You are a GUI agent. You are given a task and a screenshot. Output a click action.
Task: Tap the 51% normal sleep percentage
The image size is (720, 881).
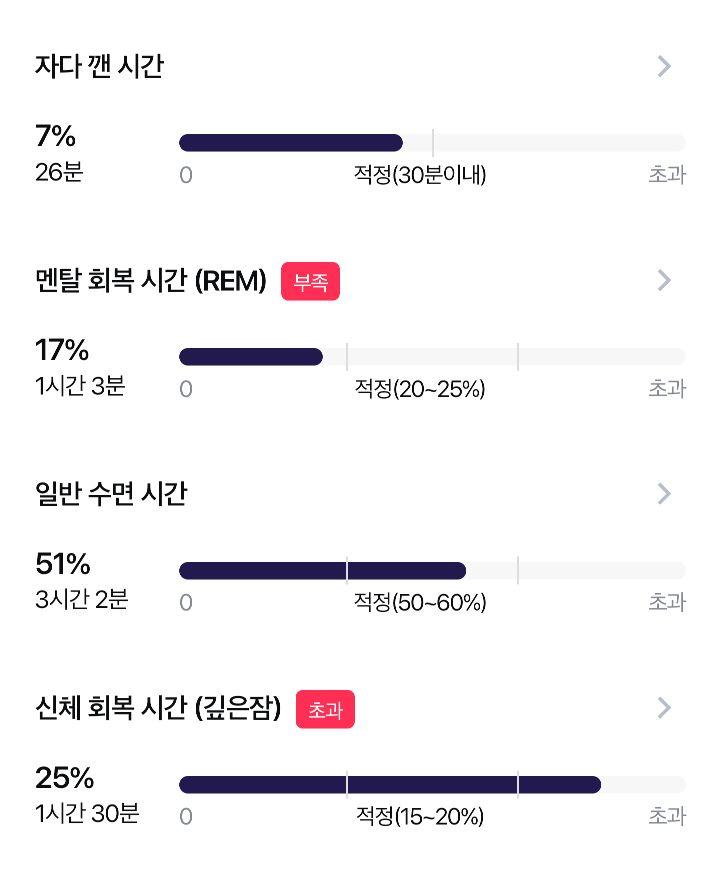tap(62, 564)
